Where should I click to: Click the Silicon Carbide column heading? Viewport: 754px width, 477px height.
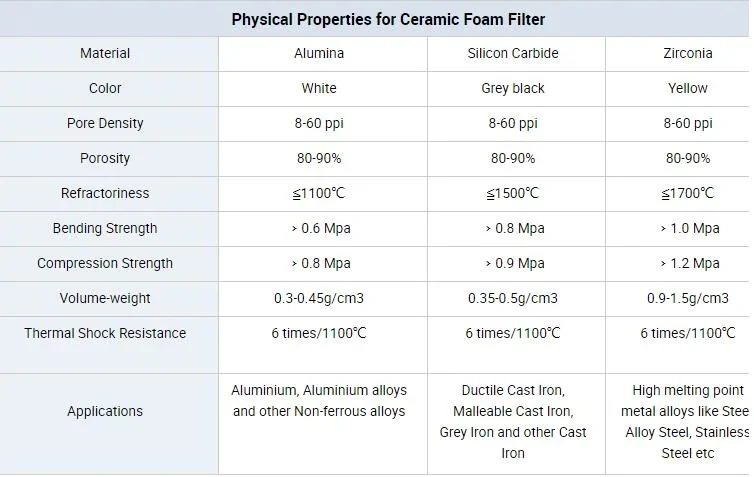513,53
